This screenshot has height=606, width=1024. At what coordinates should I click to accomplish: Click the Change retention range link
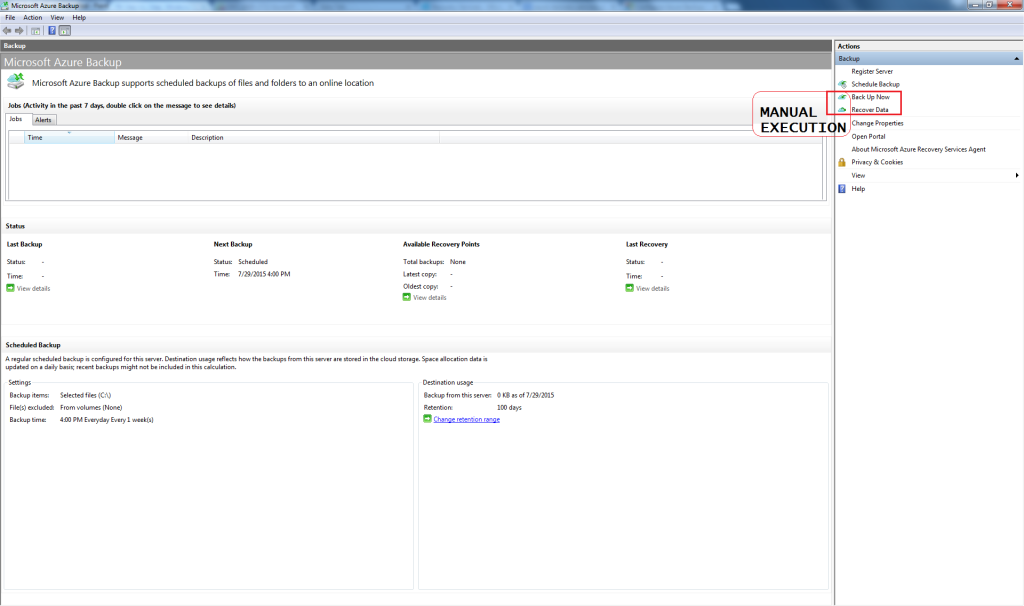[x=466, y=419]
